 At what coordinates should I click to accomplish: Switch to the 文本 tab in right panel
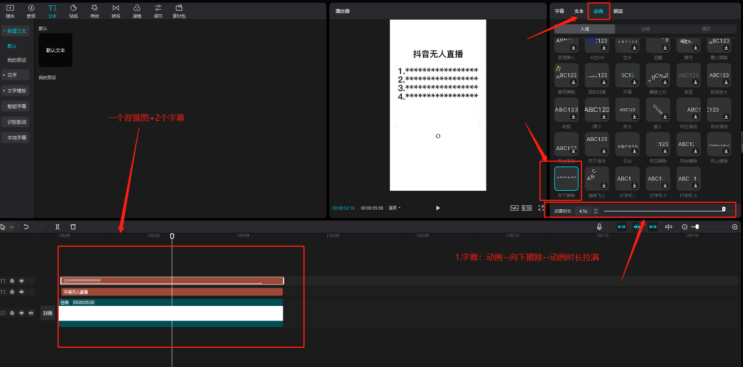(579, 11)
